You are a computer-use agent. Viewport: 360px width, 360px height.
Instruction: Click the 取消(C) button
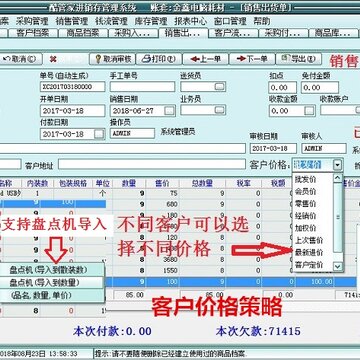(x=20, y=59)
